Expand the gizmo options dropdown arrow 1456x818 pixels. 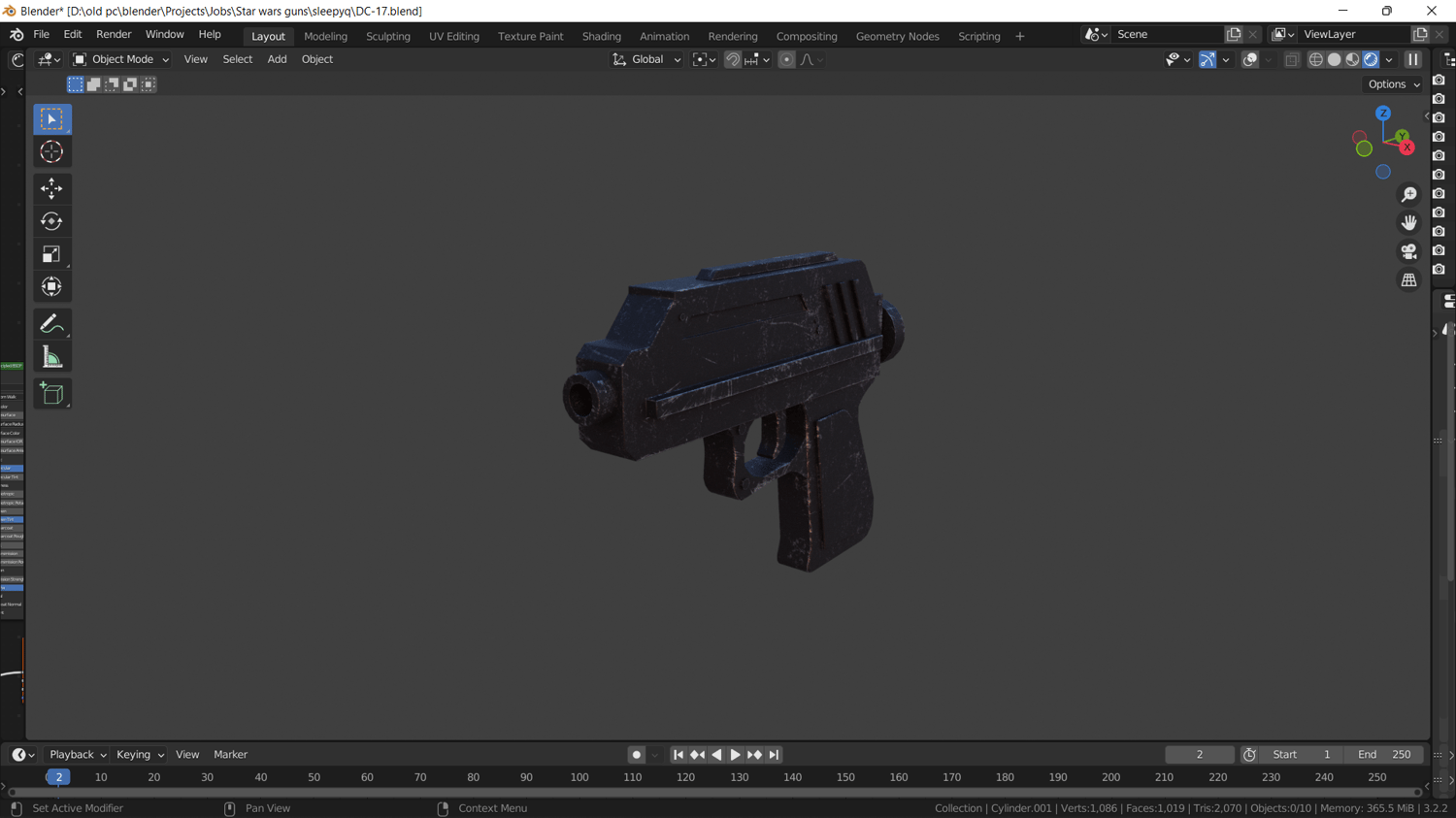1226,59
